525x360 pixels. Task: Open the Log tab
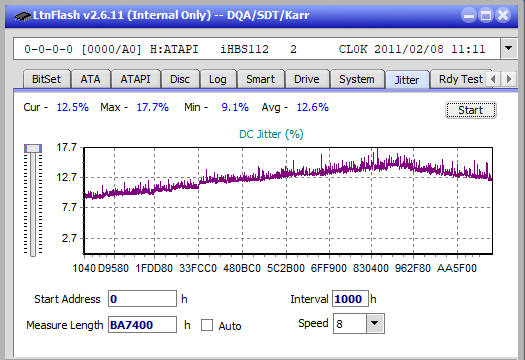pos(218,79)
